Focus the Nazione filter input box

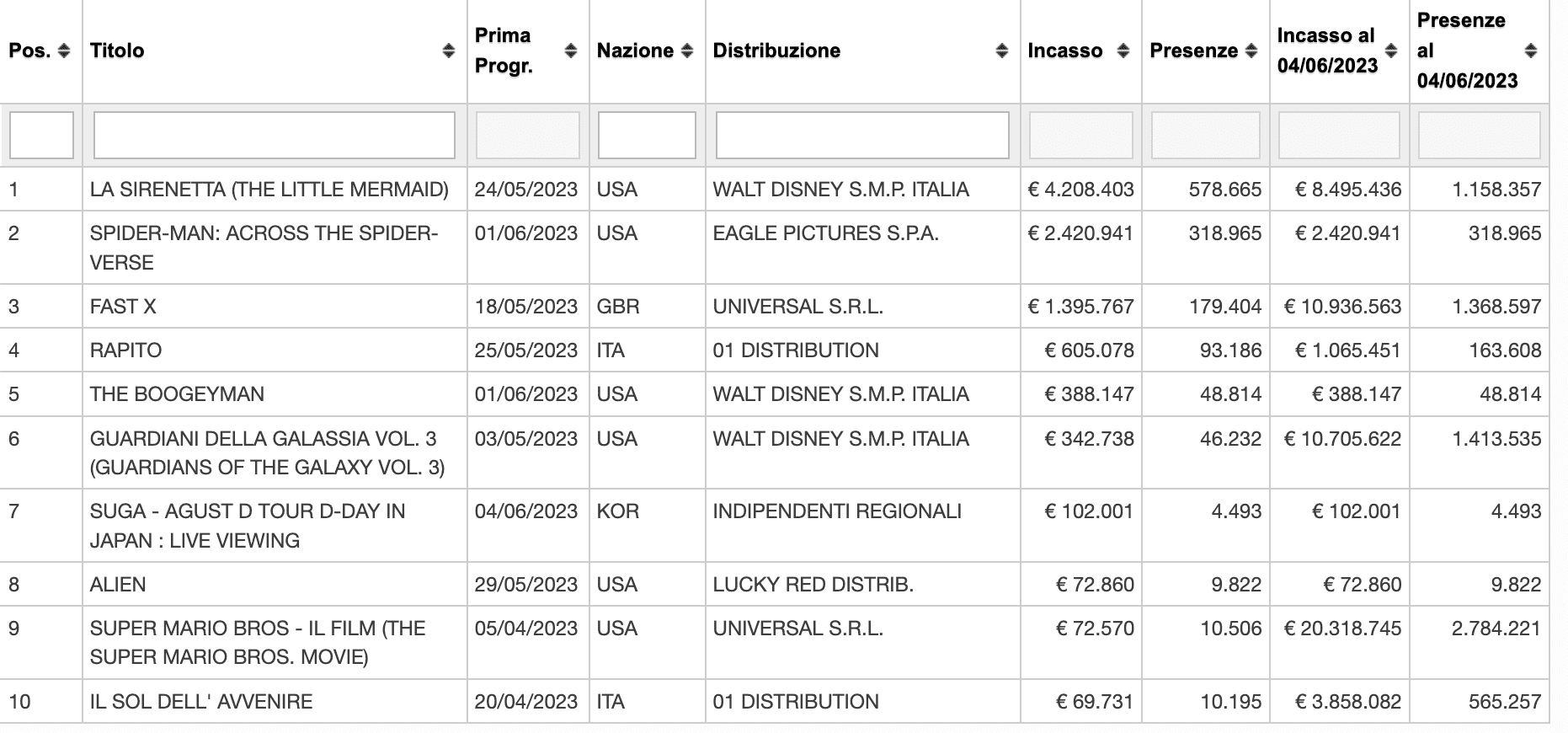coord(647,135)
